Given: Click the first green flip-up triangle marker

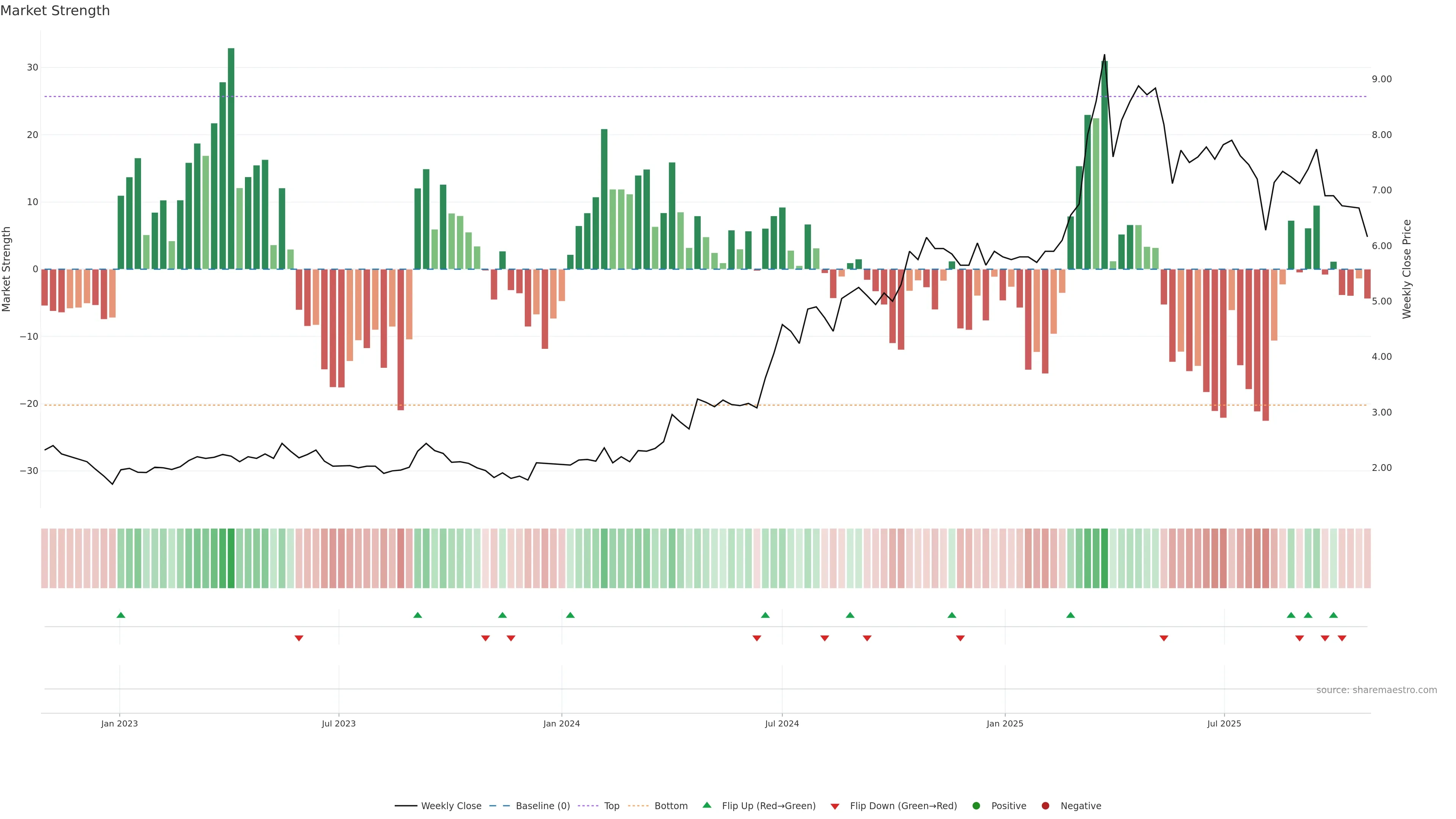Looking at the screenshot, I should tap(121, 615).
